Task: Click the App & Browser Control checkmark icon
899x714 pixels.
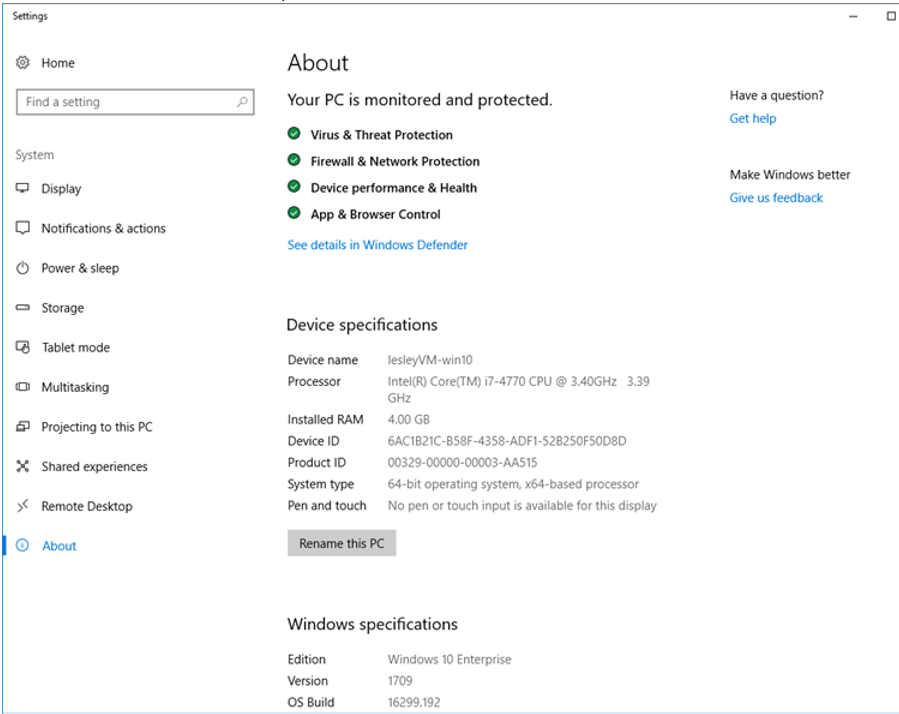Action: tap(294, 213)
